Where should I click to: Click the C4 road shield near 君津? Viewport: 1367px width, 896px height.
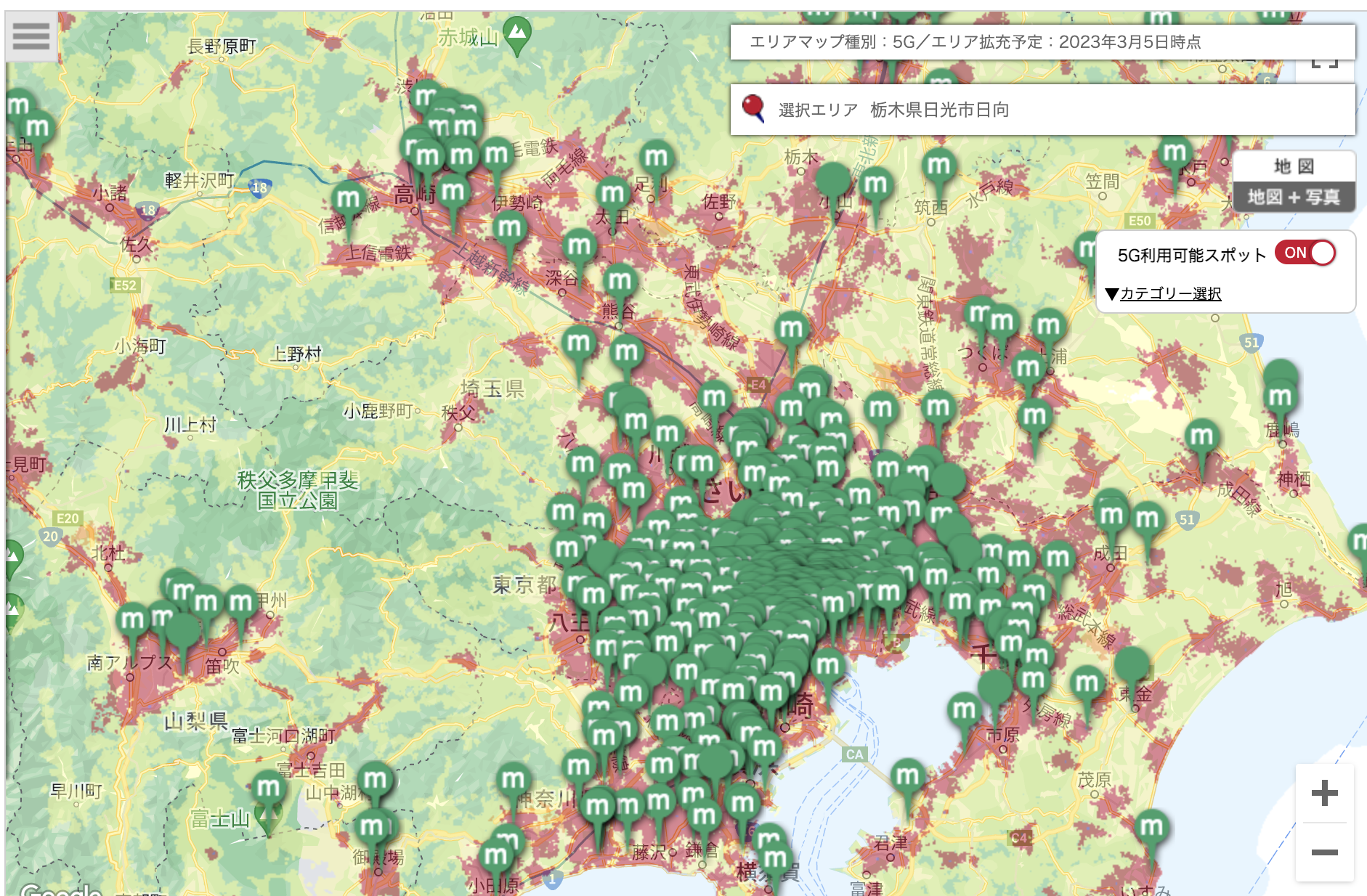[x=1020, y=838]
